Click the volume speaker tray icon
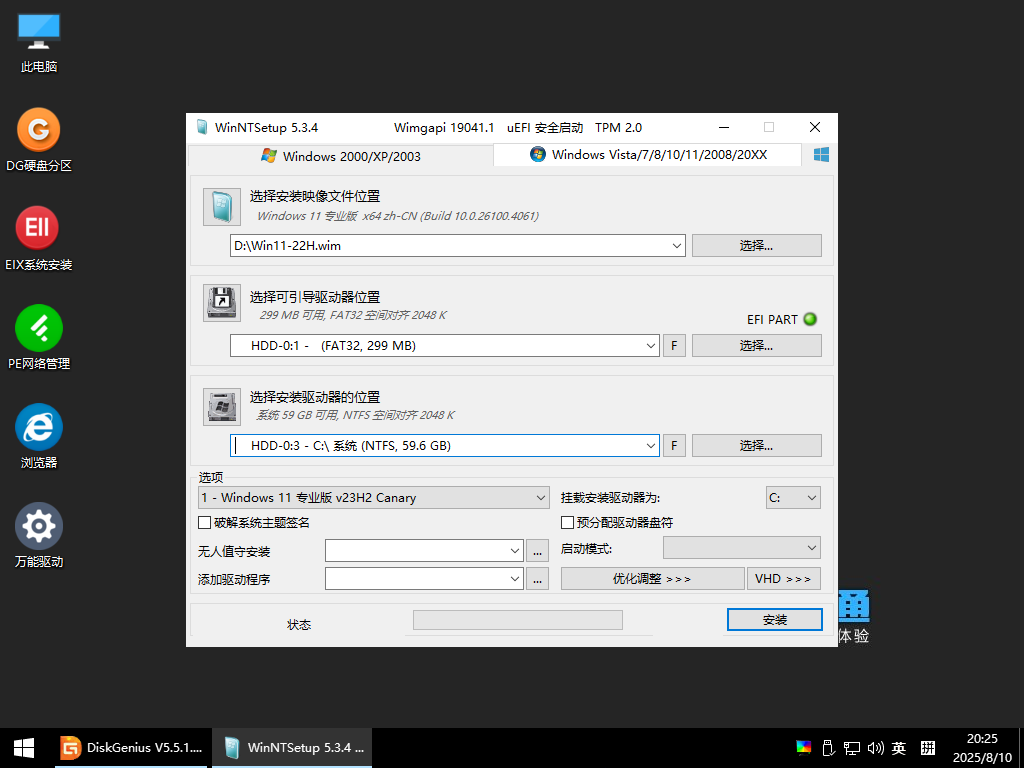The height and width of the screenshot is (768, 1024). [875, 748]
